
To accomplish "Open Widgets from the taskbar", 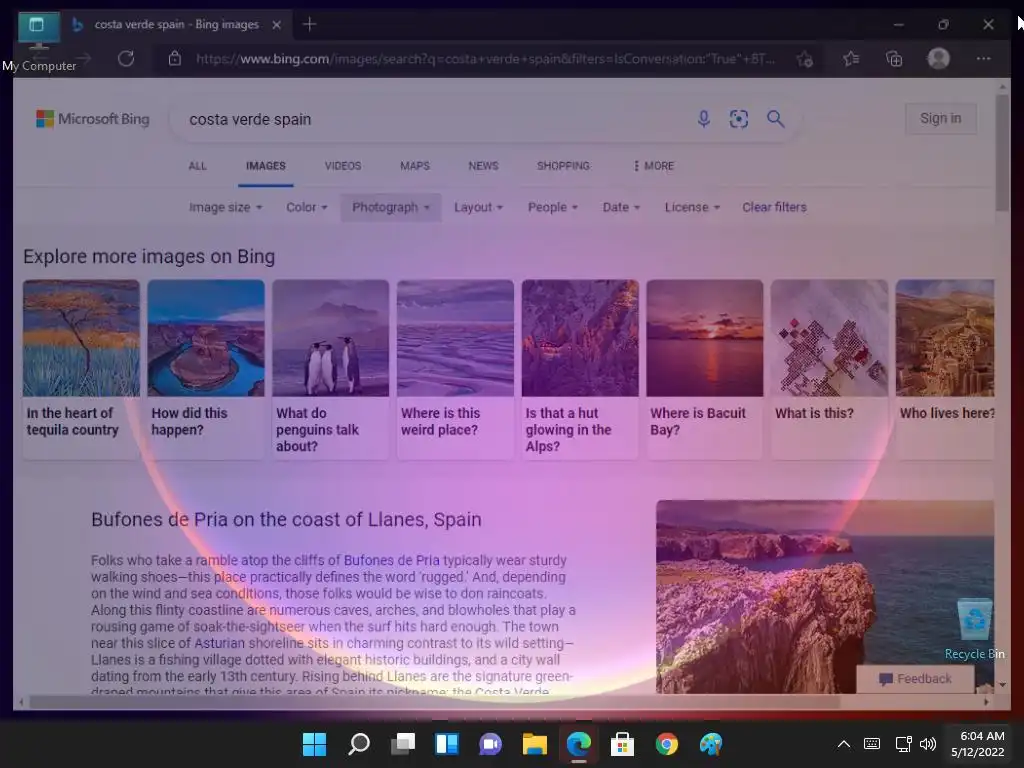I will [447, 744].
